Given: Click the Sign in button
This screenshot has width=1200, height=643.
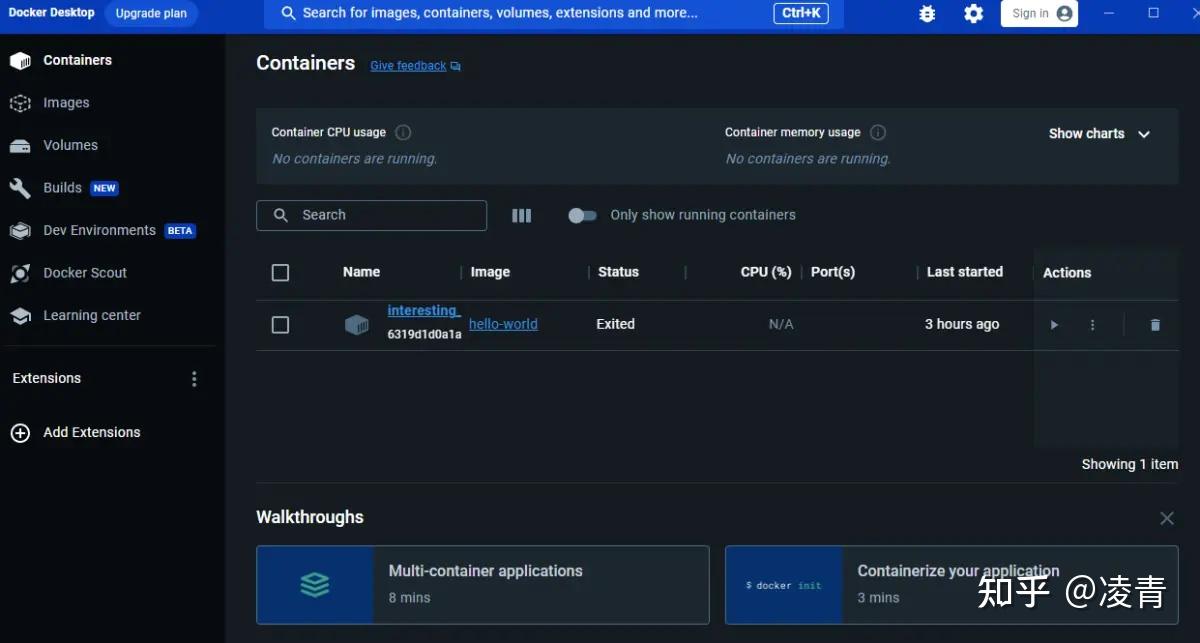Looking at the screenshot, I should tap(1039, 14).
